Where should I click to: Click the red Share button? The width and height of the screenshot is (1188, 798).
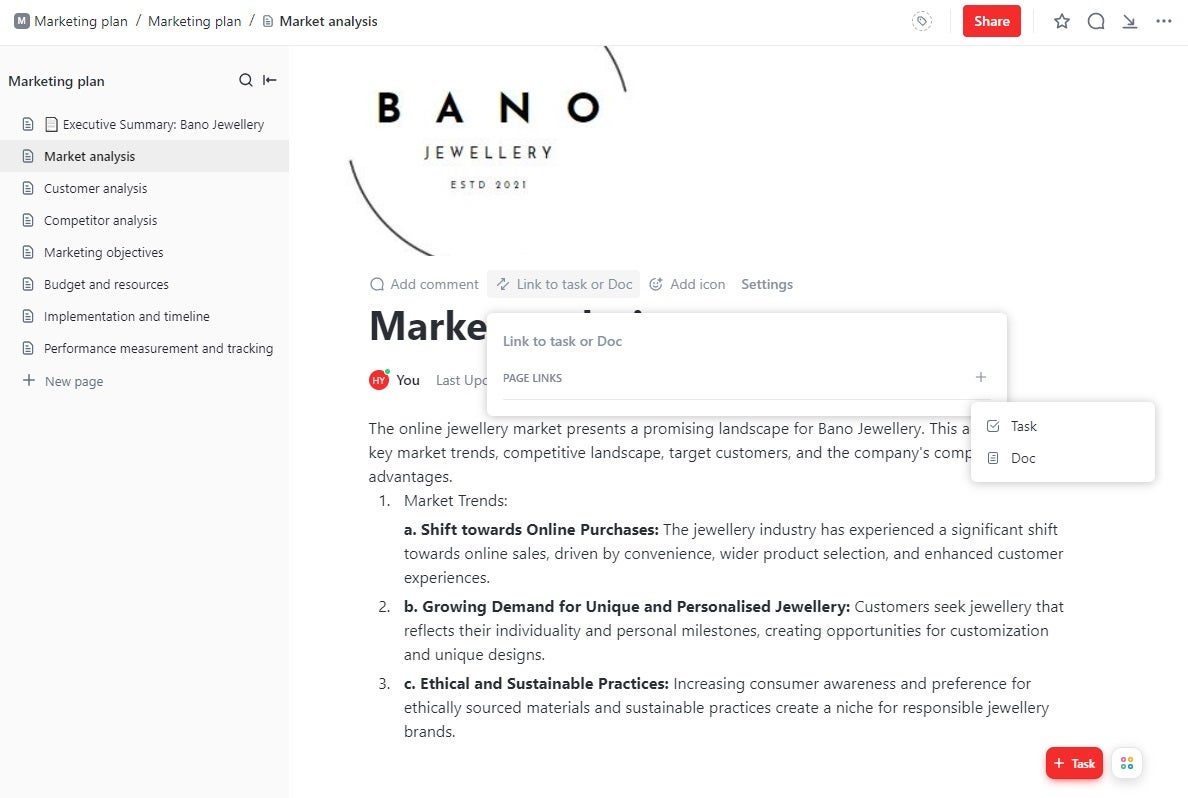pos(991,20)
